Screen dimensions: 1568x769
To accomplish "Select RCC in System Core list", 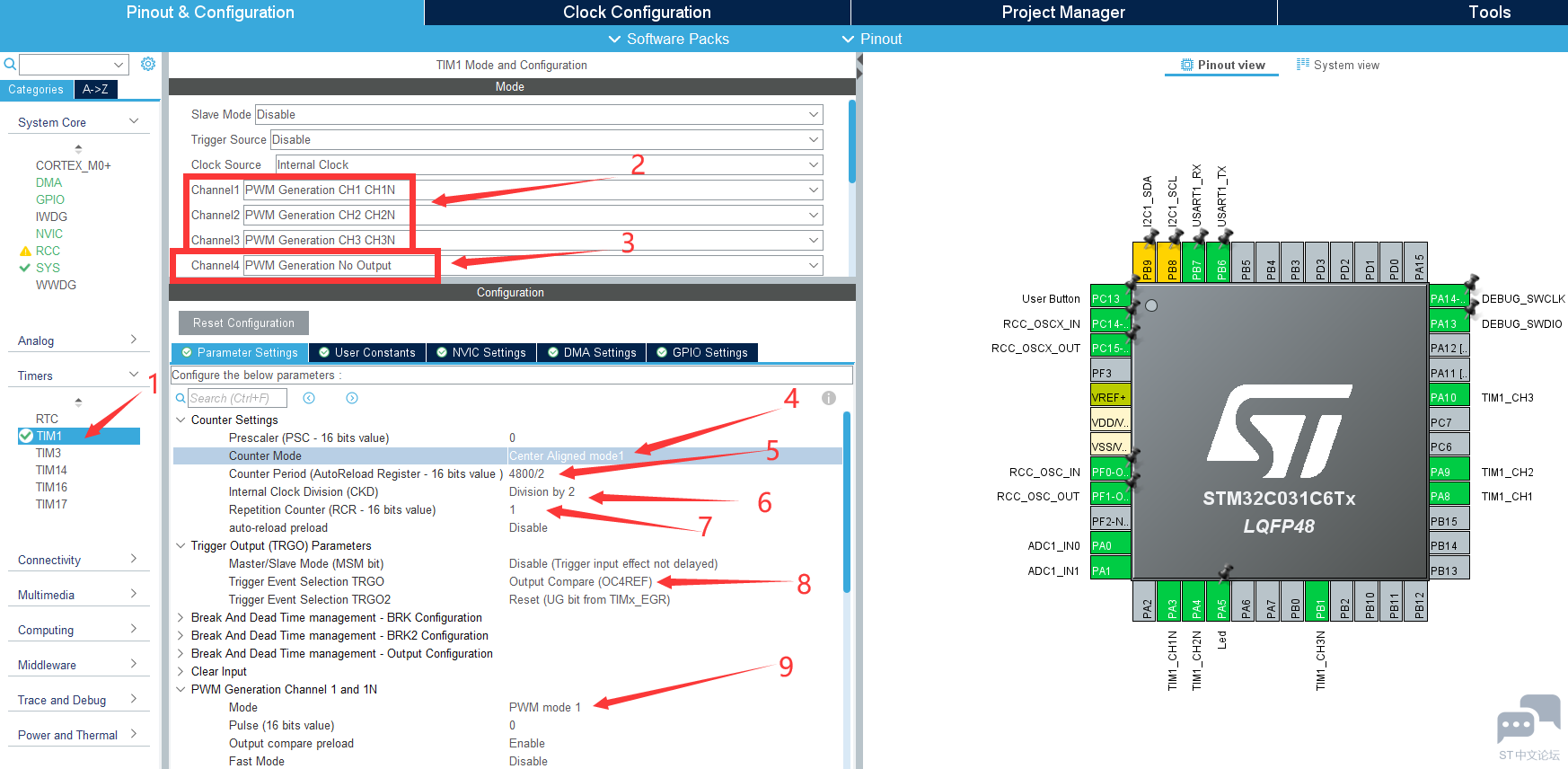I will (x=48, y=251).
